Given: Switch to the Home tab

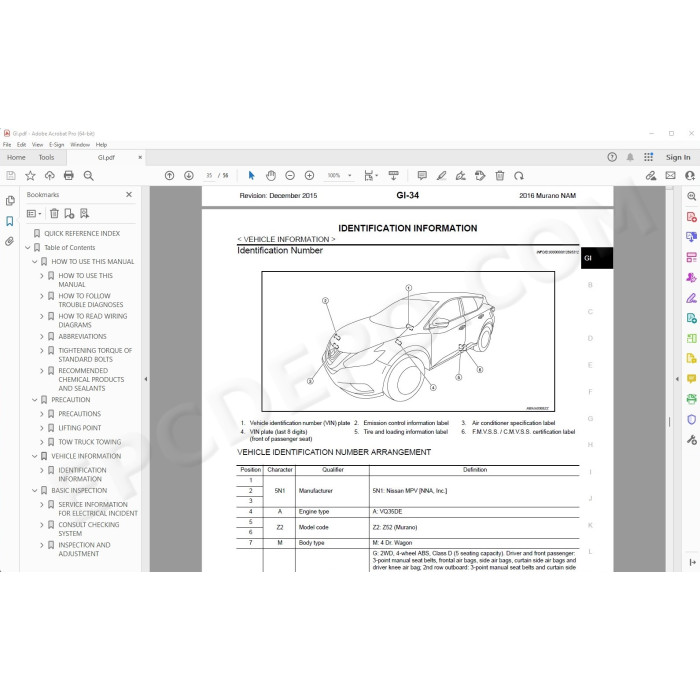Looking at the screenshot, I should click(x=16, y=157).
